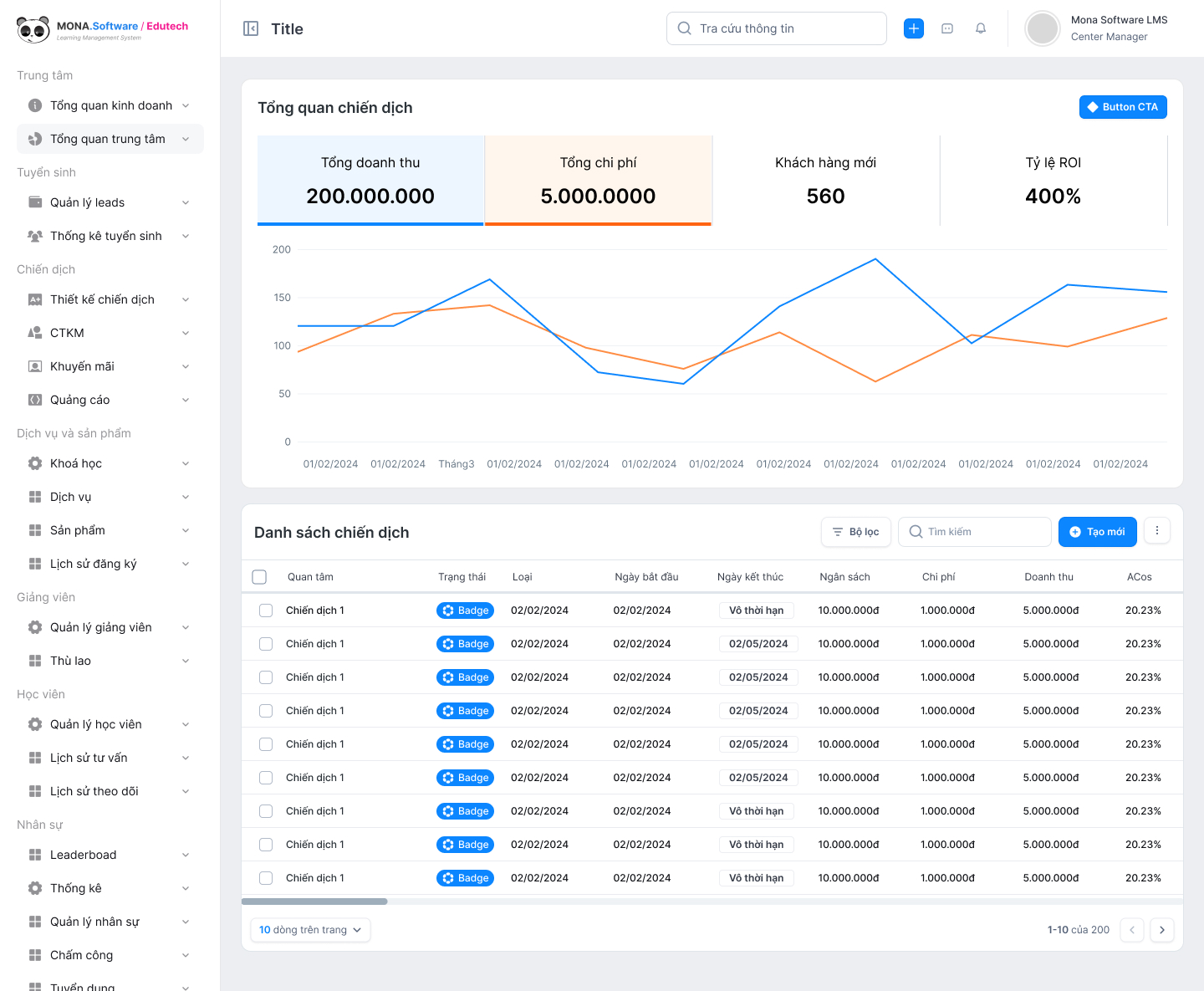The height and width of the screenshot is (991, 1204).
Task: Open the 10 dòng trên trang dropdown
Action: point(310,930)
